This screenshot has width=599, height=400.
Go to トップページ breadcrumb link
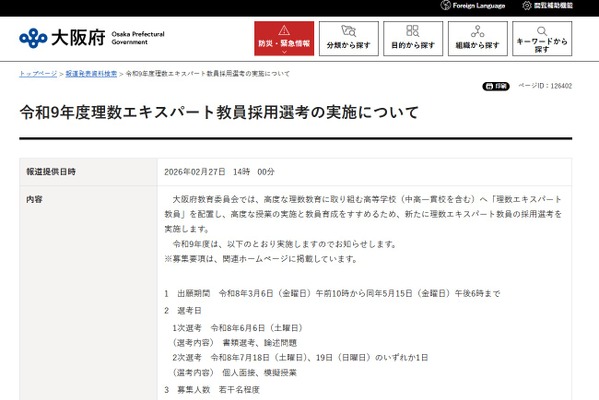pos(38,74)
